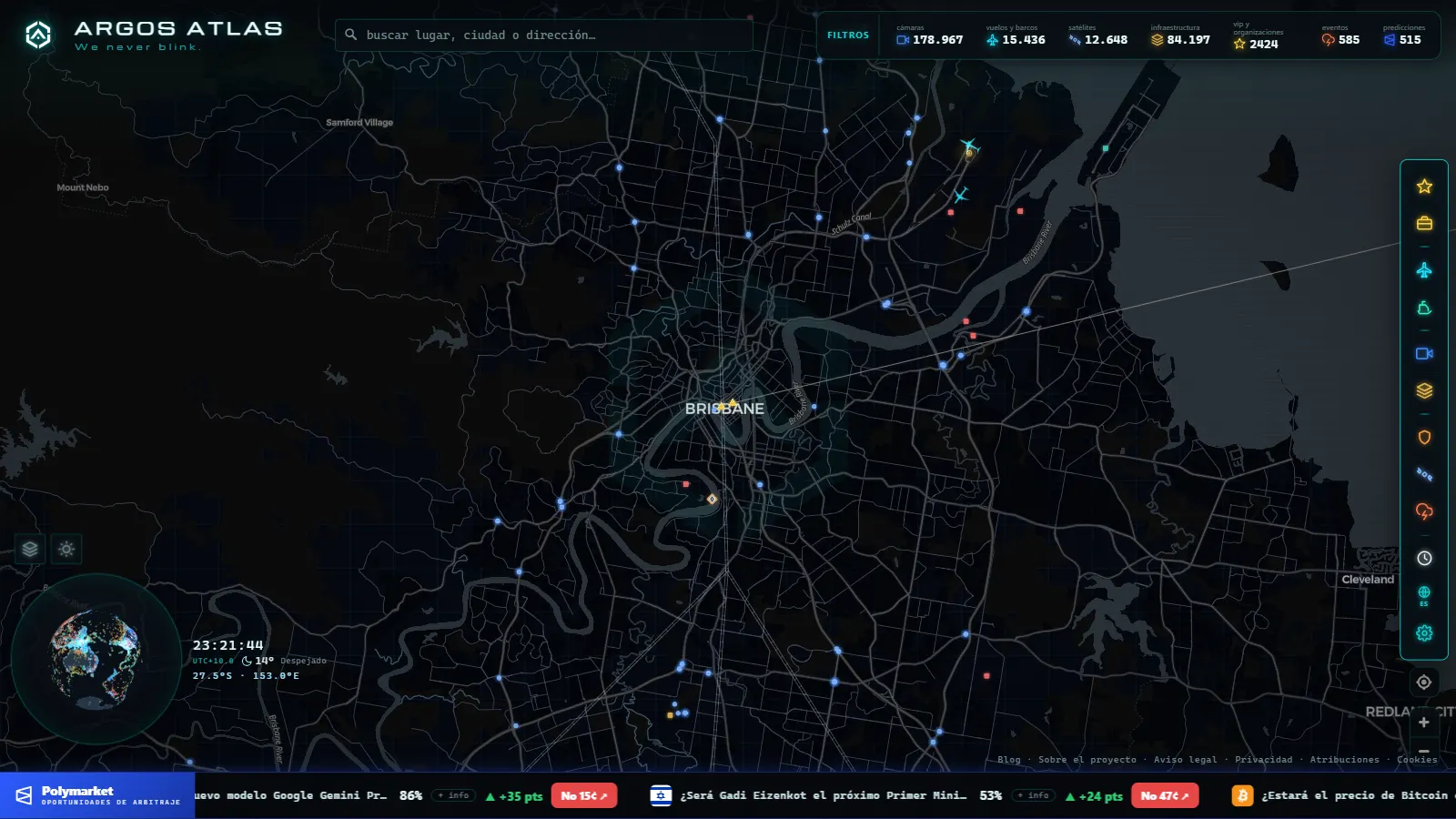Screen dimensions: 1456x819
Task: Click the mini globe thumbnail
Action: point(96,660)
